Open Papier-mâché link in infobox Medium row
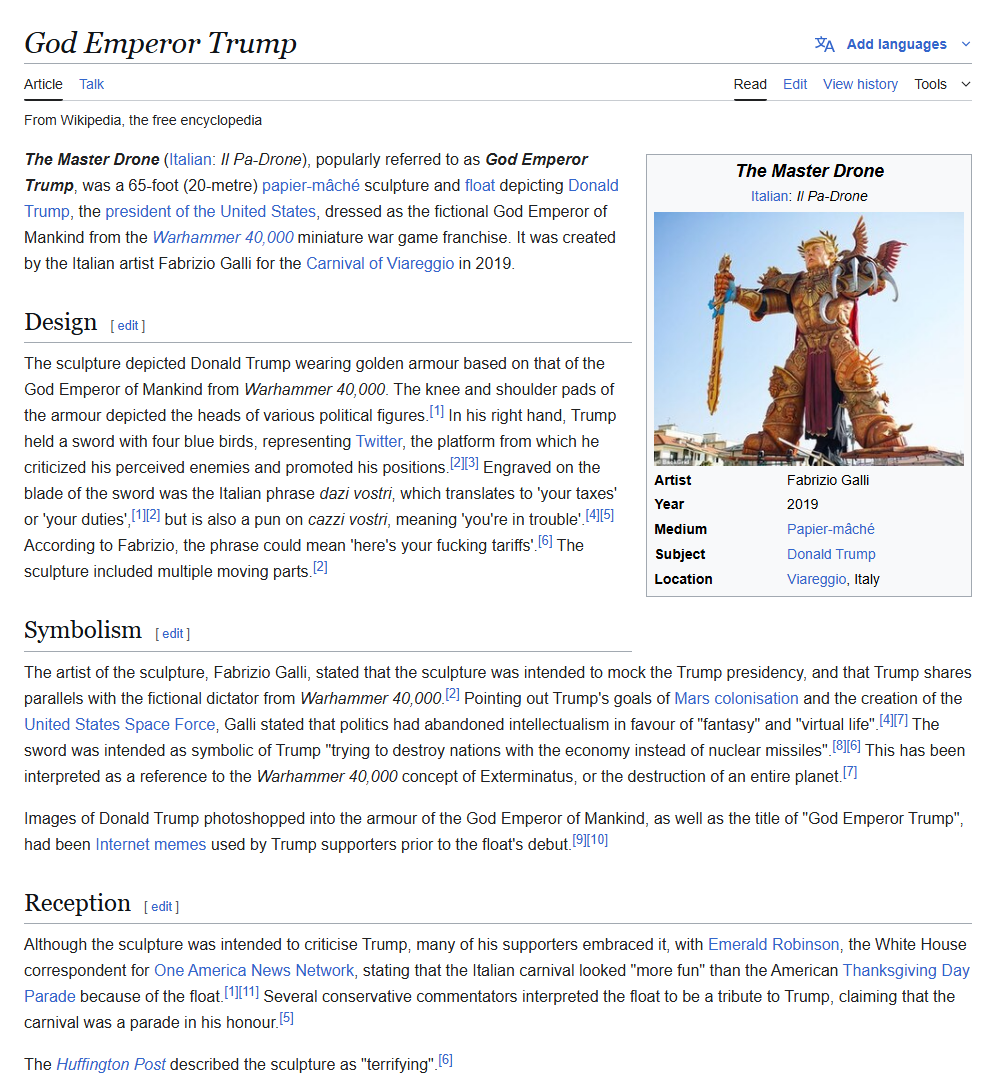Screen dimensions: 994x1087 (x=830, y=529)
